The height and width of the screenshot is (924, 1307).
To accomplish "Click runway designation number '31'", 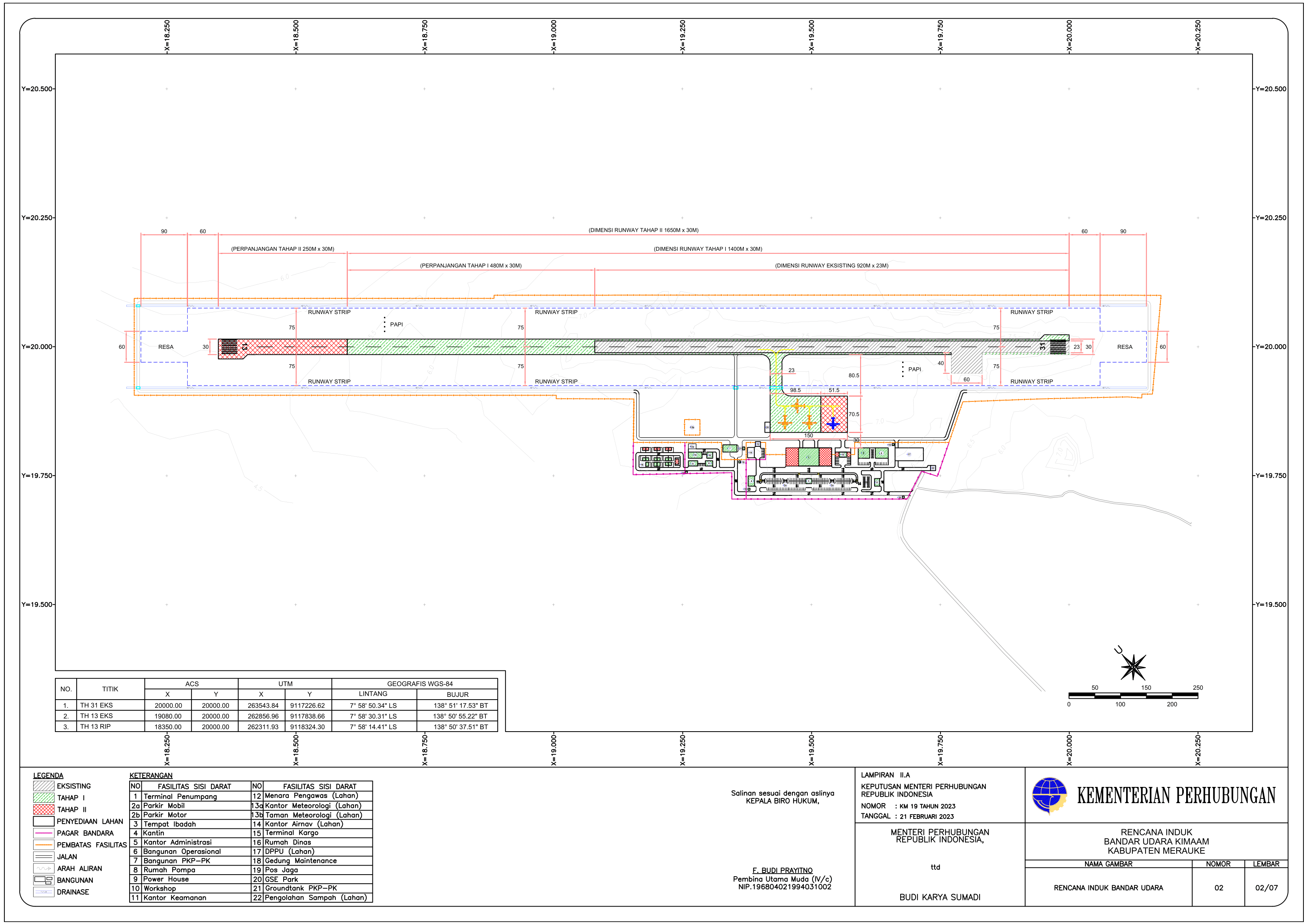I will click(1042, 346).
